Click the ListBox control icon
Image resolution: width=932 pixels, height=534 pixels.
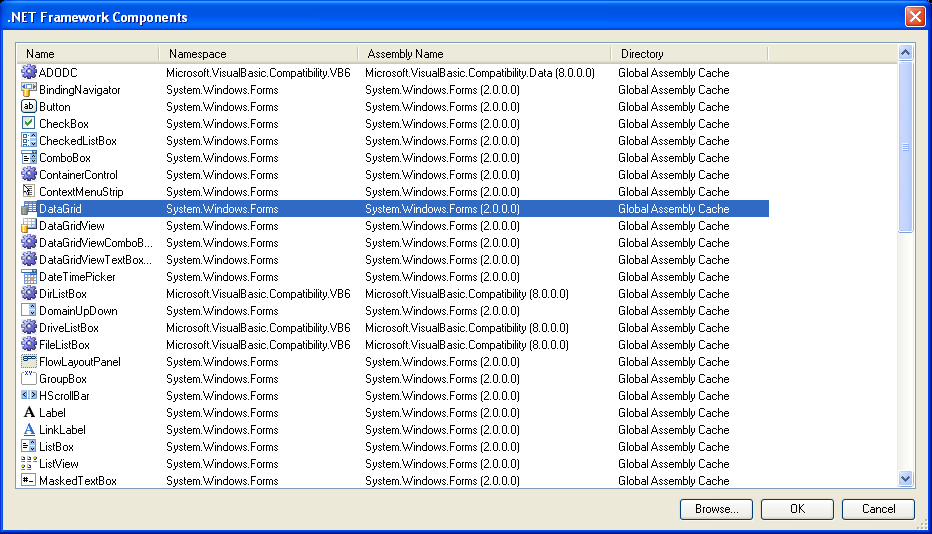tap(29, 447)
